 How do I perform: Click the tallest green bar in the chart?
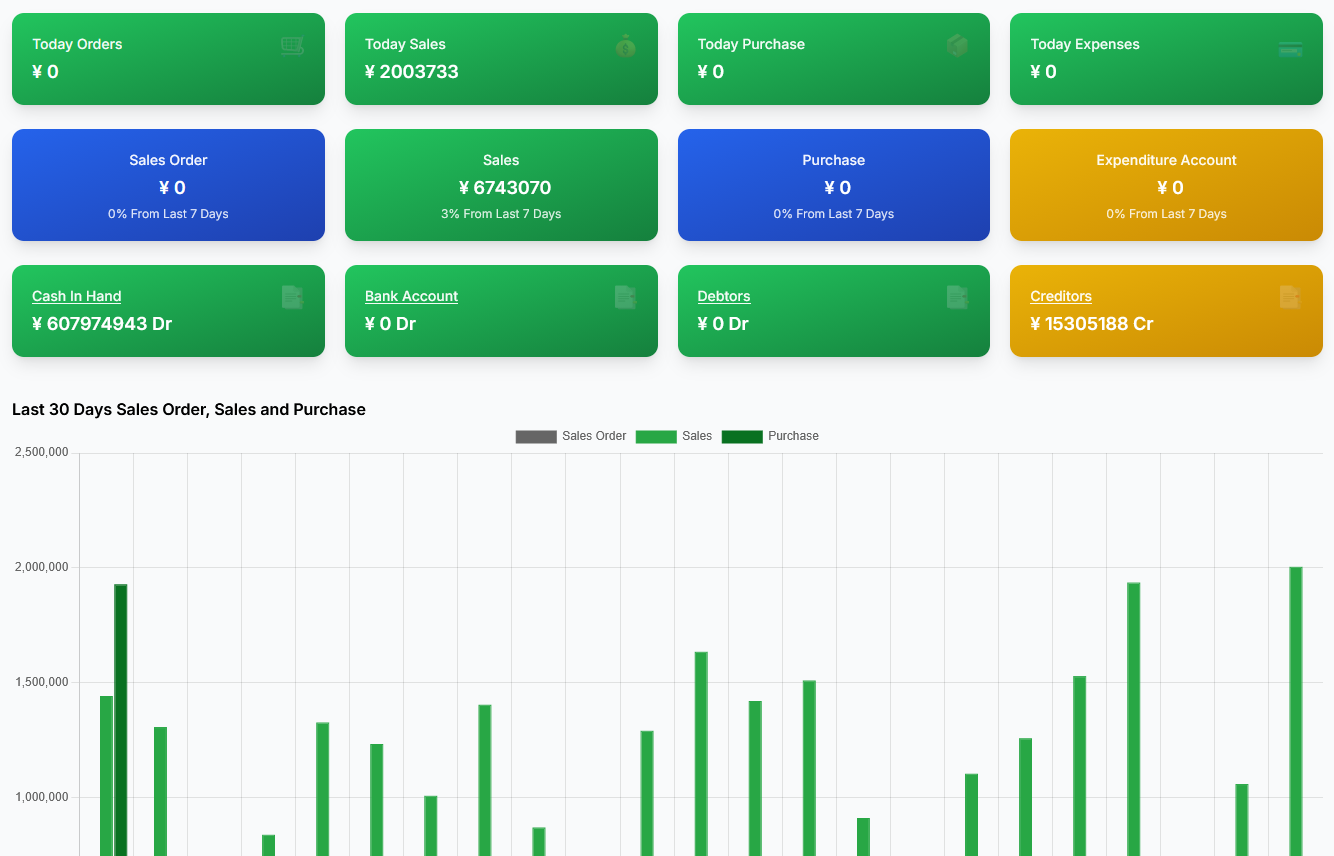(1295, 700)
